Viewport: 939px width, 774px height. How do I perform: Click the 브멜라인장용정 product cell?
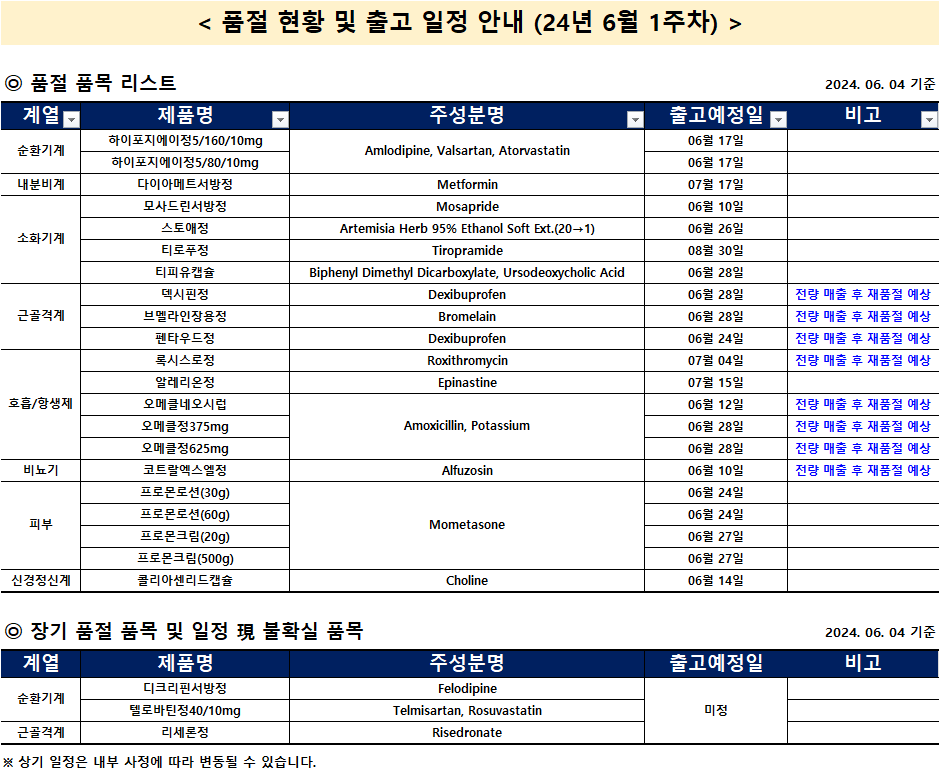coord(185,317)
